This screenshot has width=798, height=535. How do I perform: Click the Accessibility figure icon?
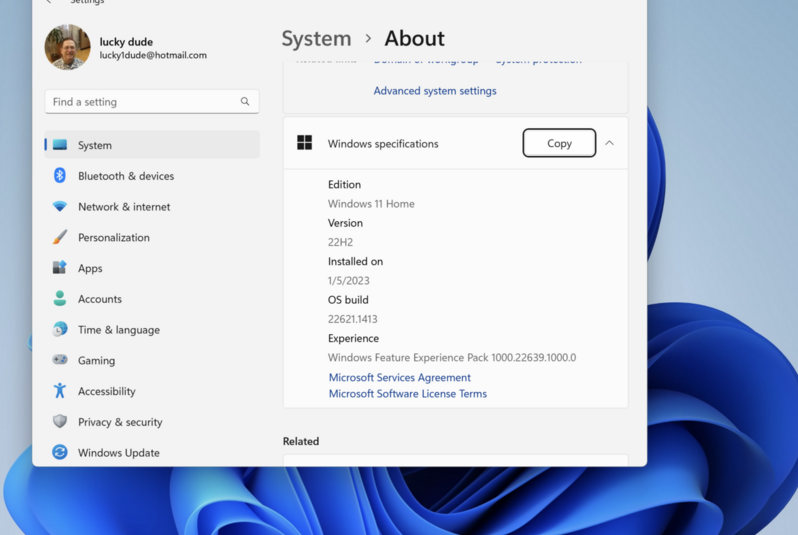pyautogui.click(x=60, y=391)
